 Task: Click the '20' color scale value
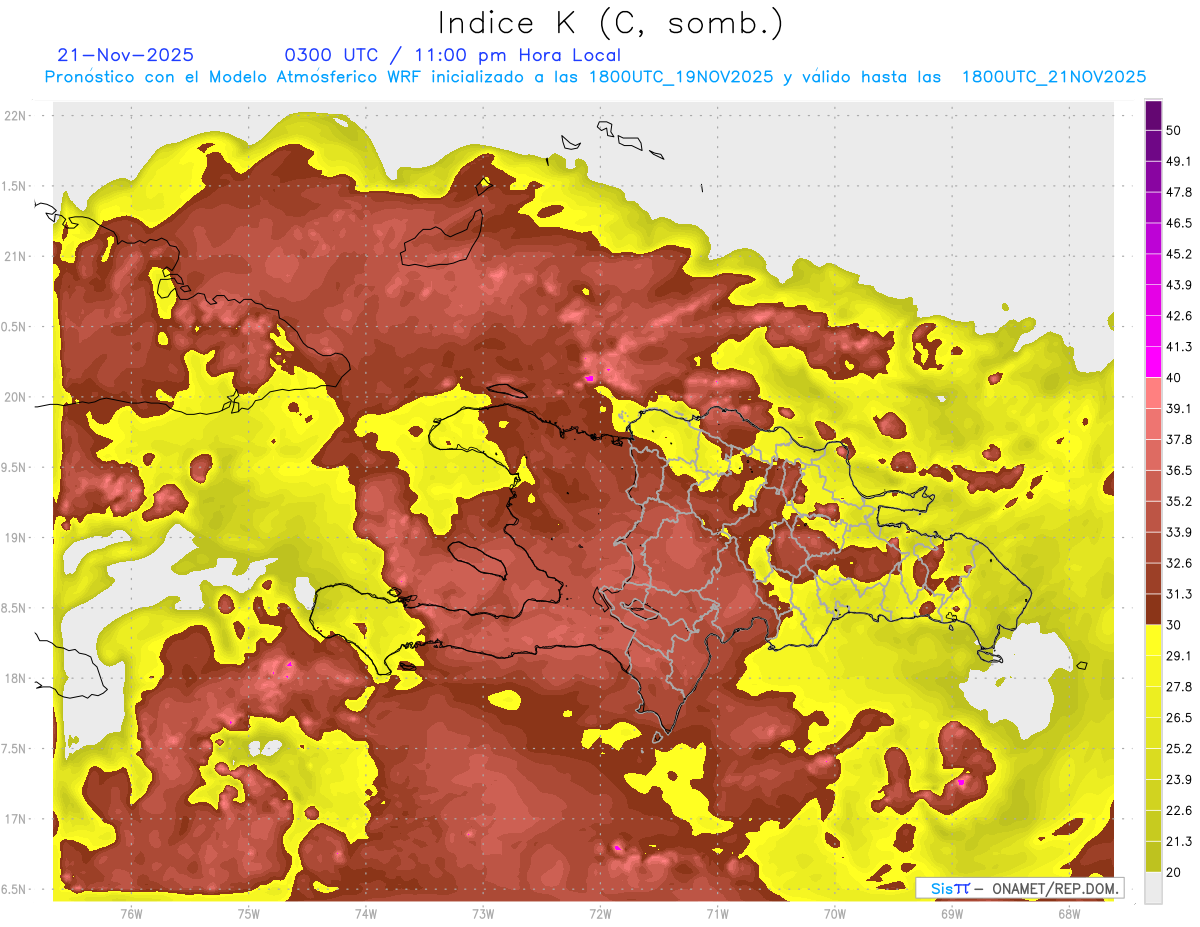coord(1174,871)
